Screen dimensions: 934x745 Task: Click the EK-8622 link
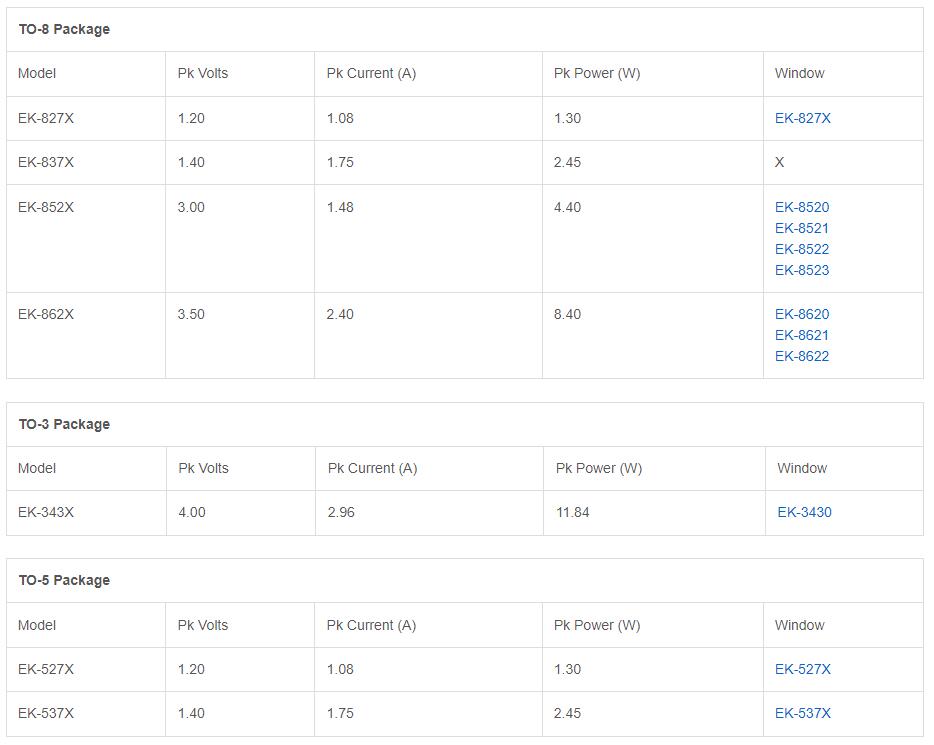coord(802,356)
